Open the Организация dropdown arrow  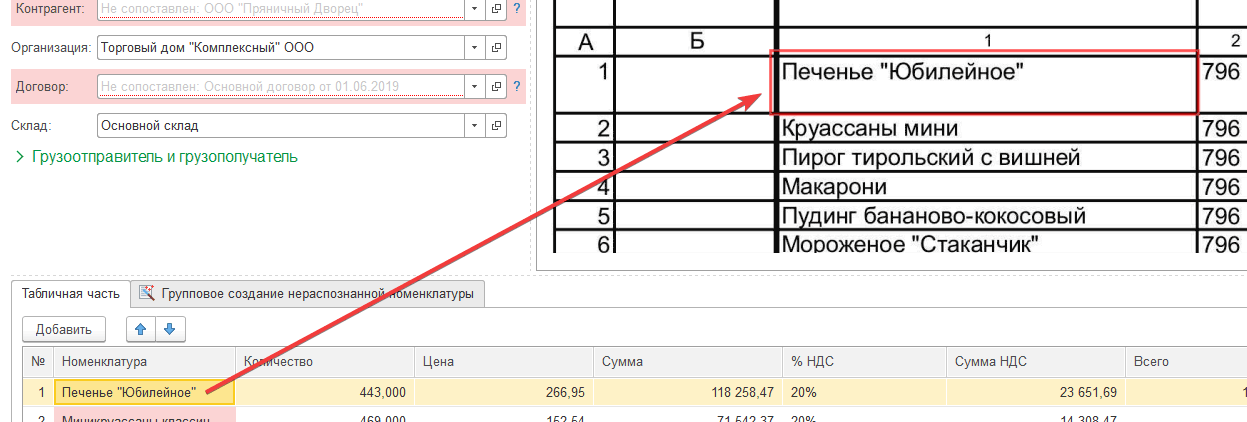click(474, 47)
